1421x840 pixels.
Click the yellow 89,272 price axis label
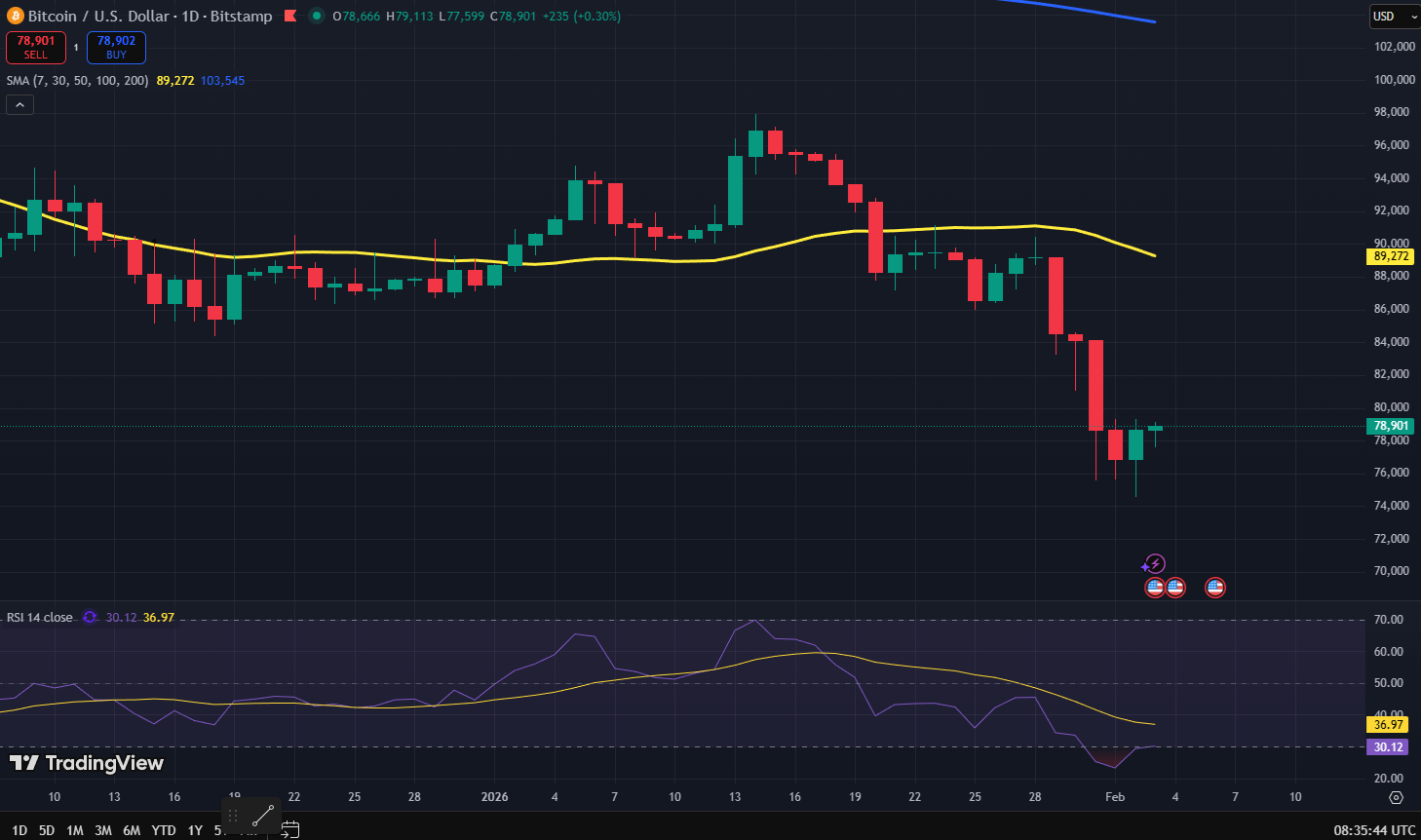[x=1391, y=256]
